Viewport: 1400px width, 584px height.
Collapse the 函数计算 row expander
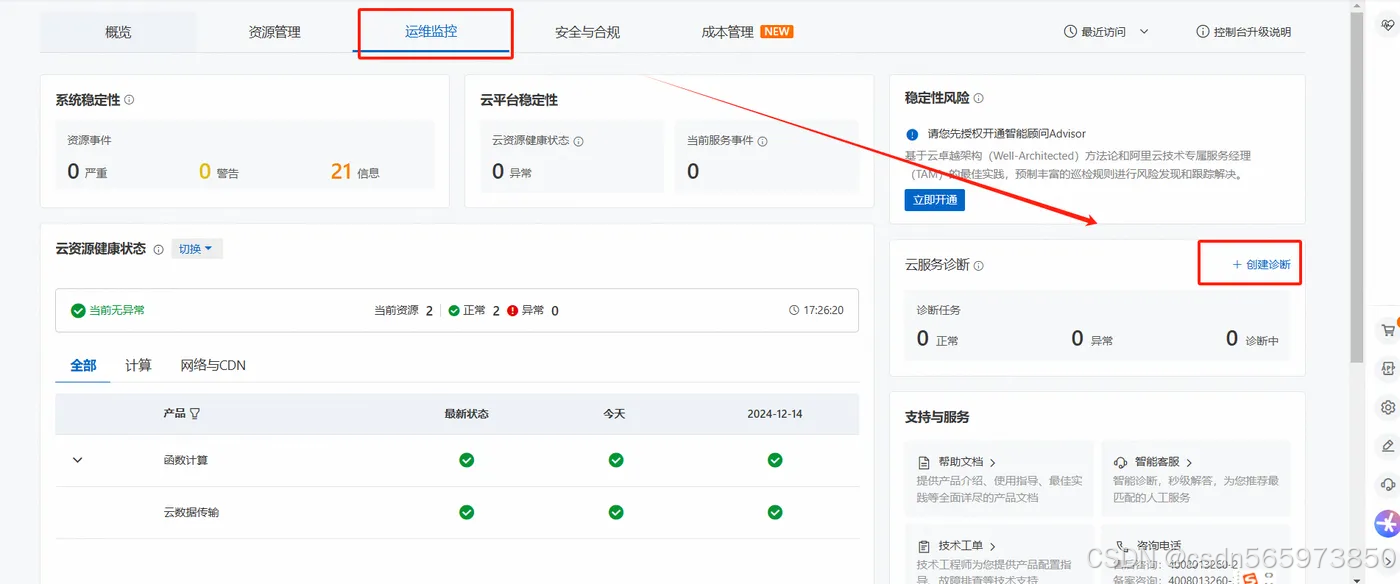click(78, 460)
